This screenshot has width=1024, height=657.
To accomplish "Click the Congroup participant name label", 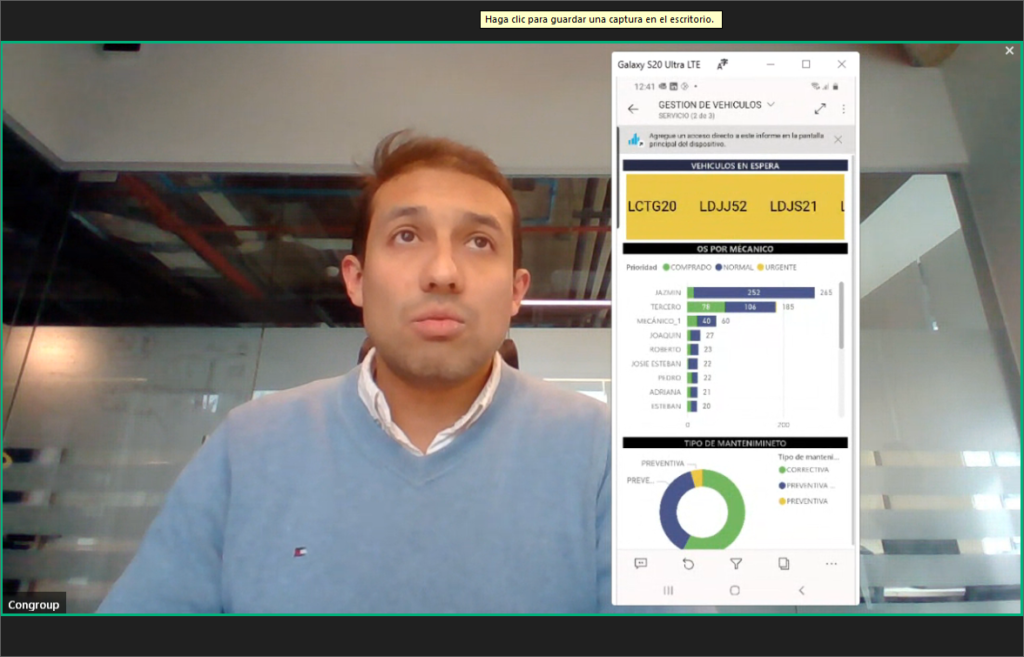I will click(33, 605).
